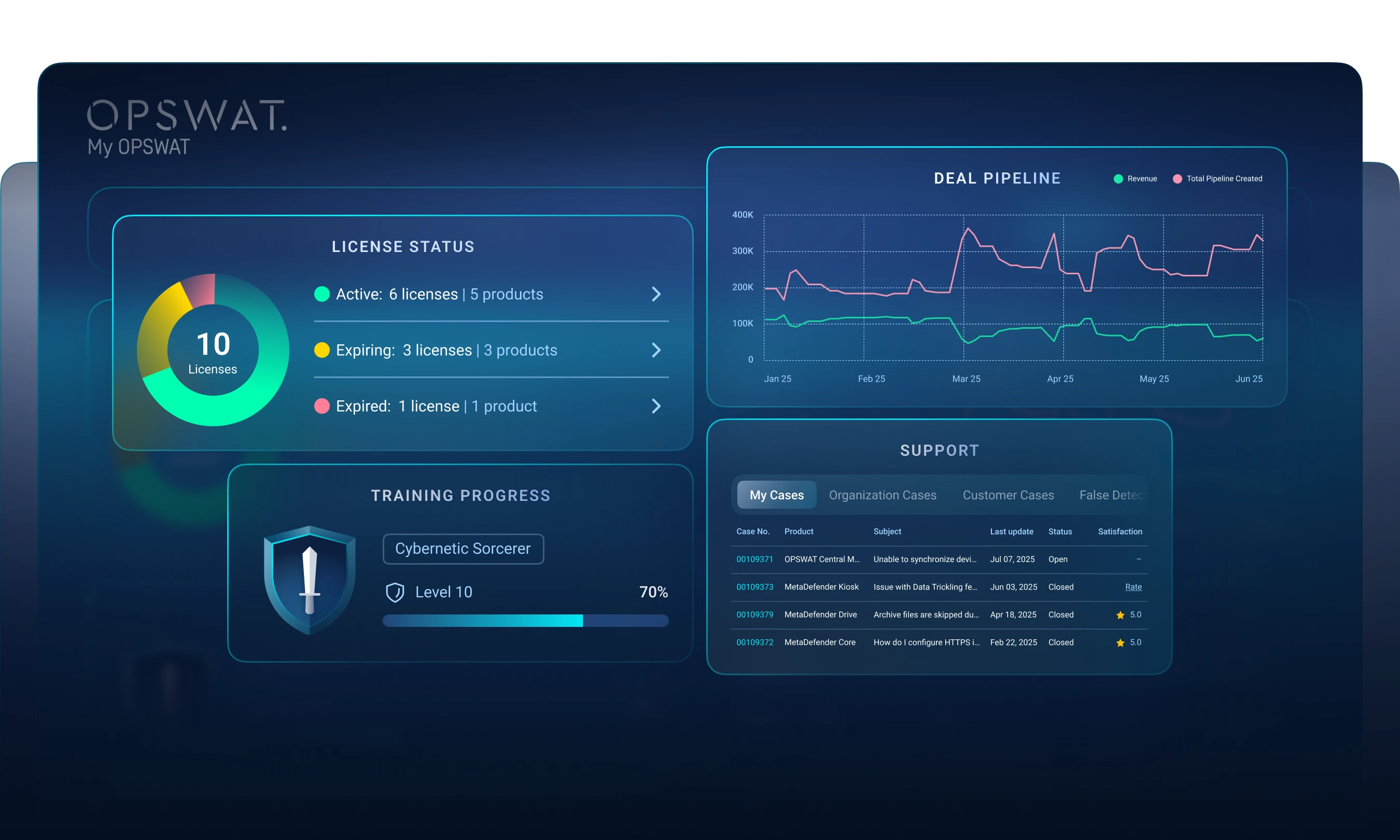Expand the Expired license row chevron
The image size is (1400, 840).
(x=656, y=407)
